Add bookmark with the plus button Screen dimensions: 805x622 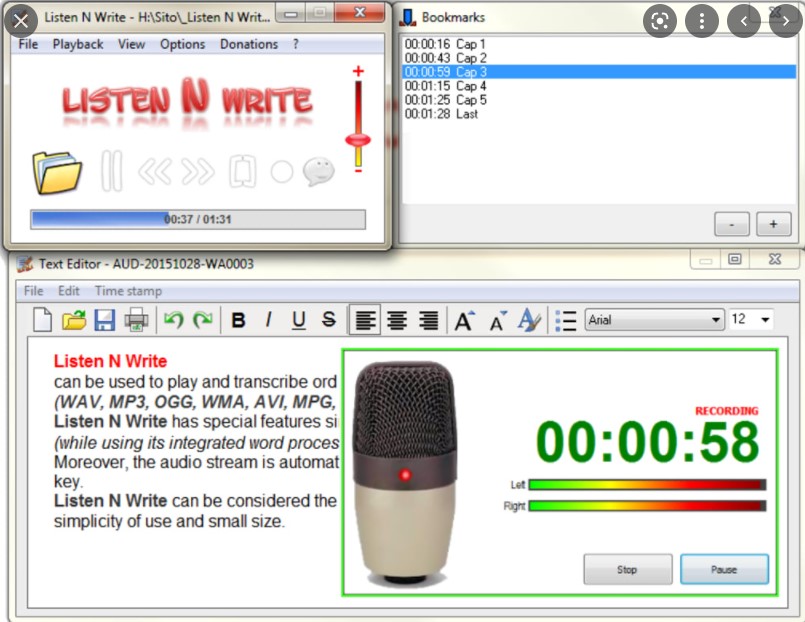click(x=773, y=224)
